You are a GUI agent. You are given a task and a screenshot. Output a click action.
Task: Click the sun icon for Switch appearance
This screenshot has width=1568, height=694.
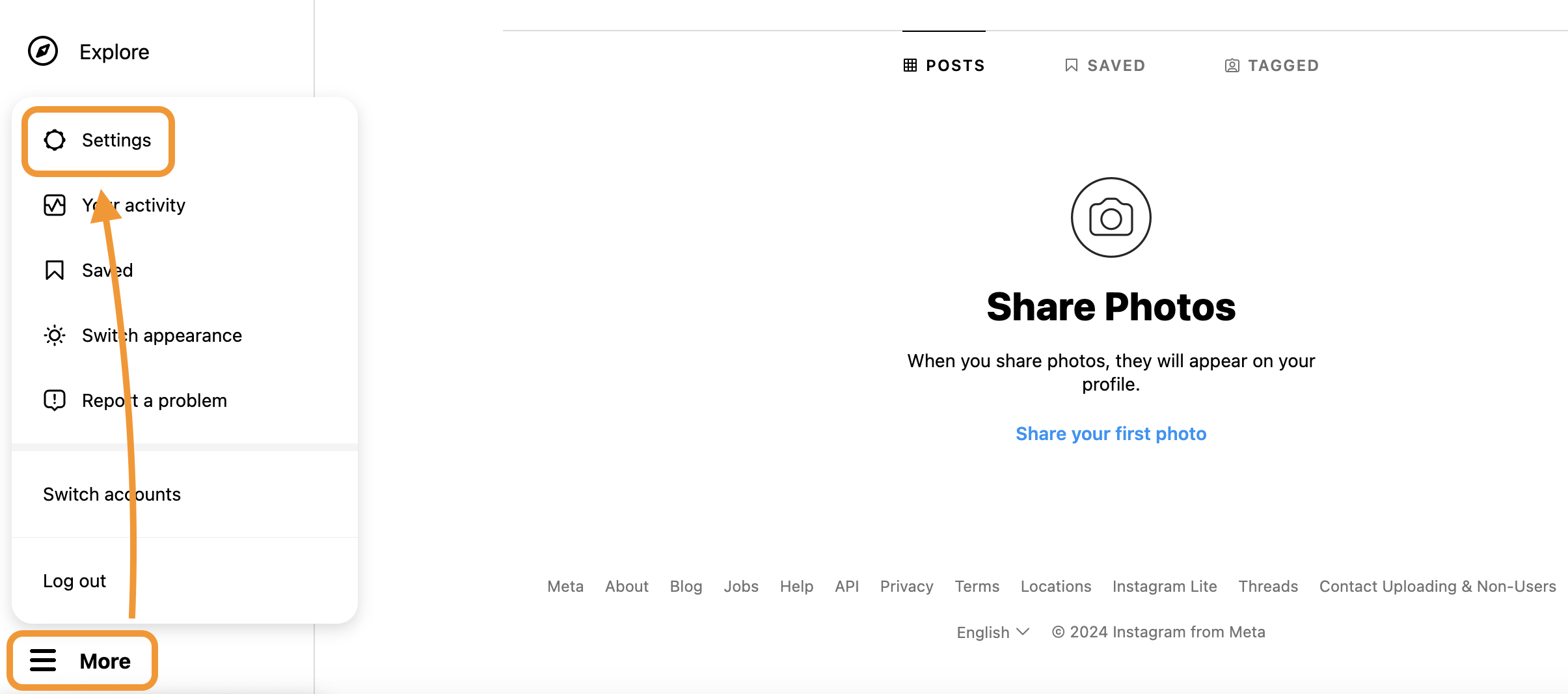click(x=55, y=335)
